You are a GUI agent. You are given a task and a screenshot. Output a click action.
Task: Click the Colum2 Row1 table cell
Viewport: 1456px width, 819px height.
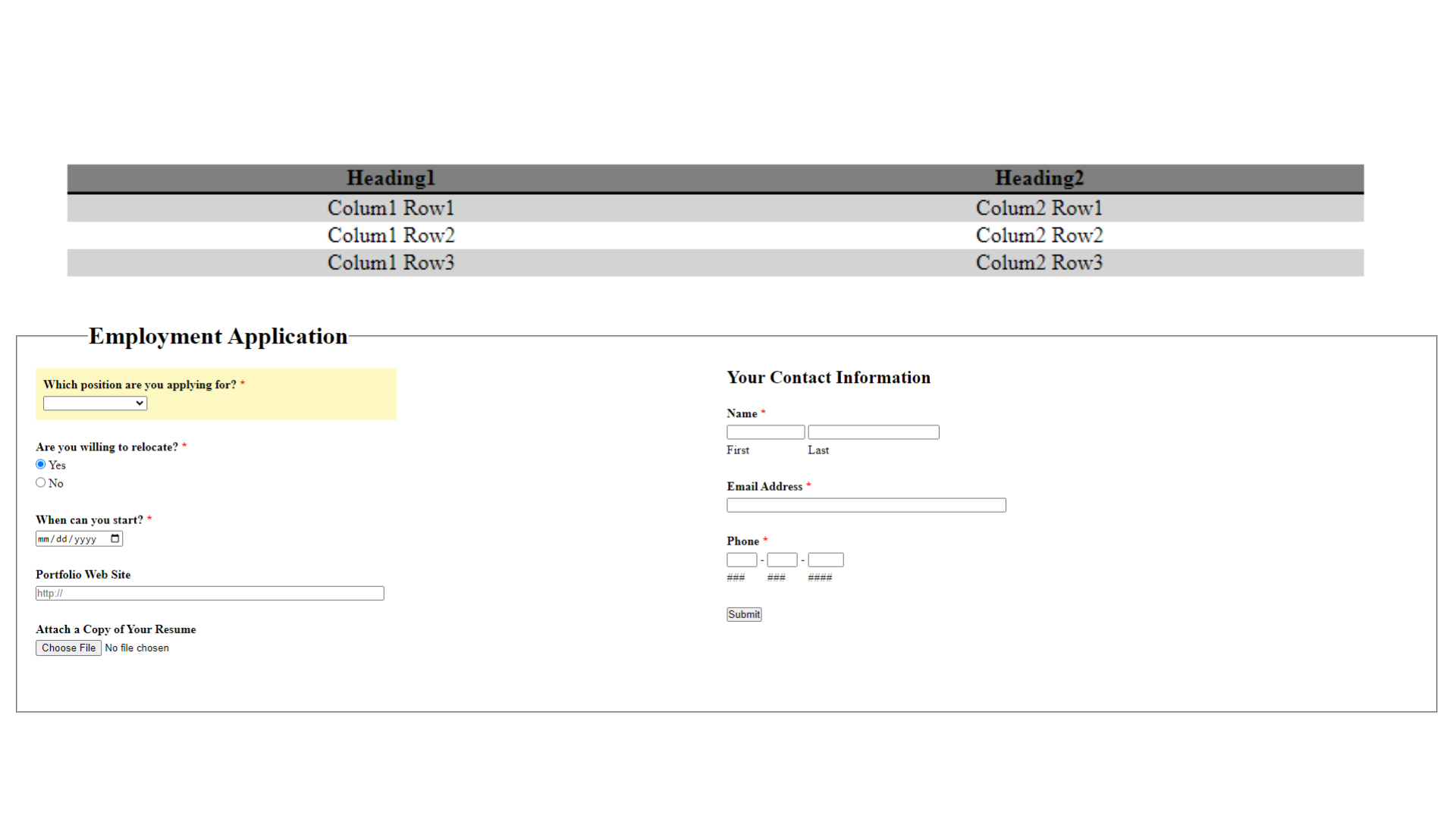point(1040,208)
